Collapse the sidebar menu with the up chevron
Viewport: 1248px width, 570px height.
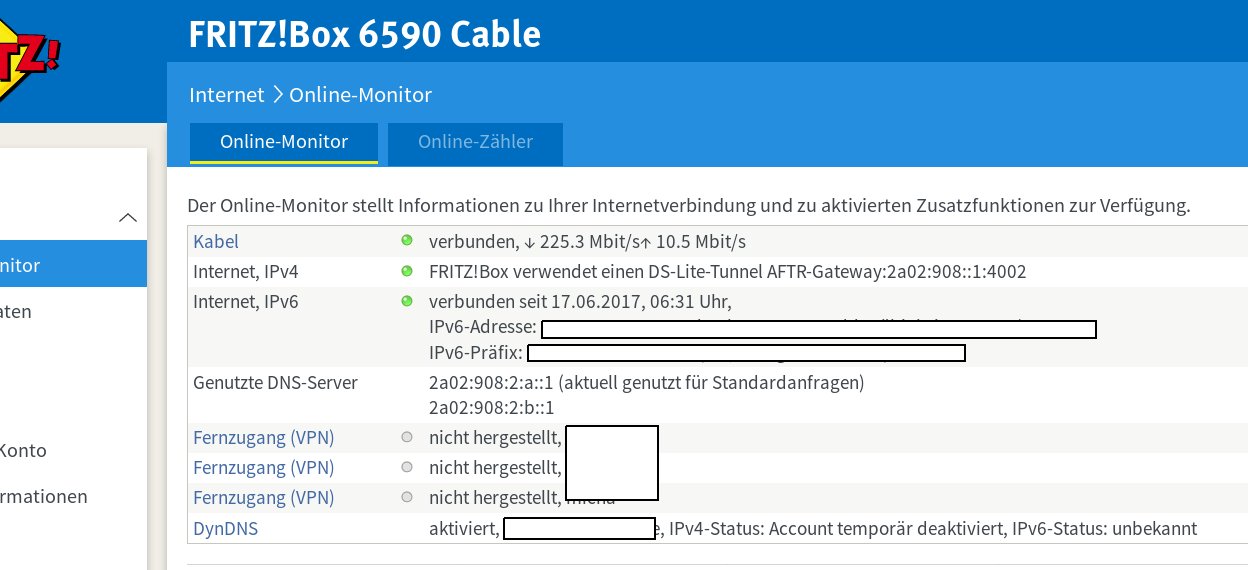coord(127,218)
